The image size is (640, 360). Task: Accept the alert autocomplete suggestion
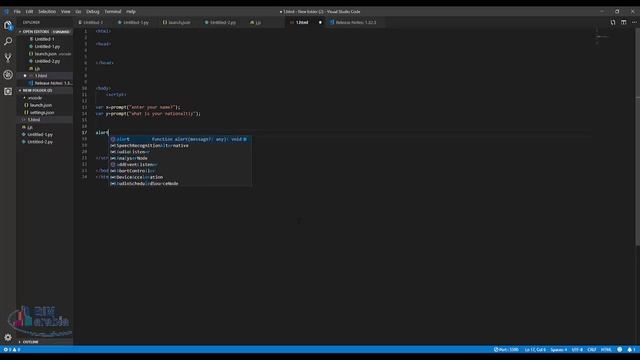pyautogui.click(x=180, y=139)
